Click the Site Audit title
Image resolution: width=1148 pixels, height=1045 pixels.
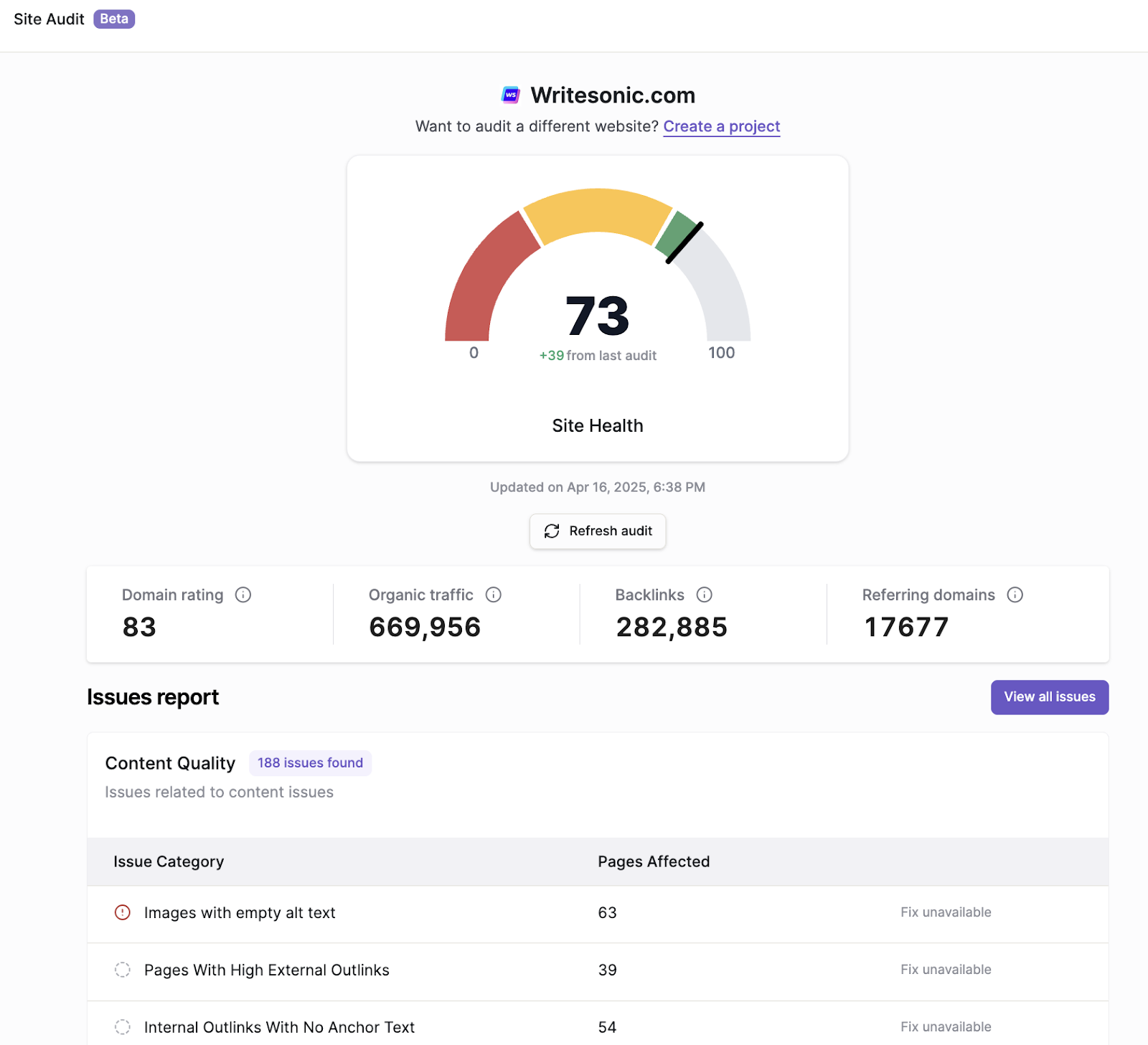point(49,19)
